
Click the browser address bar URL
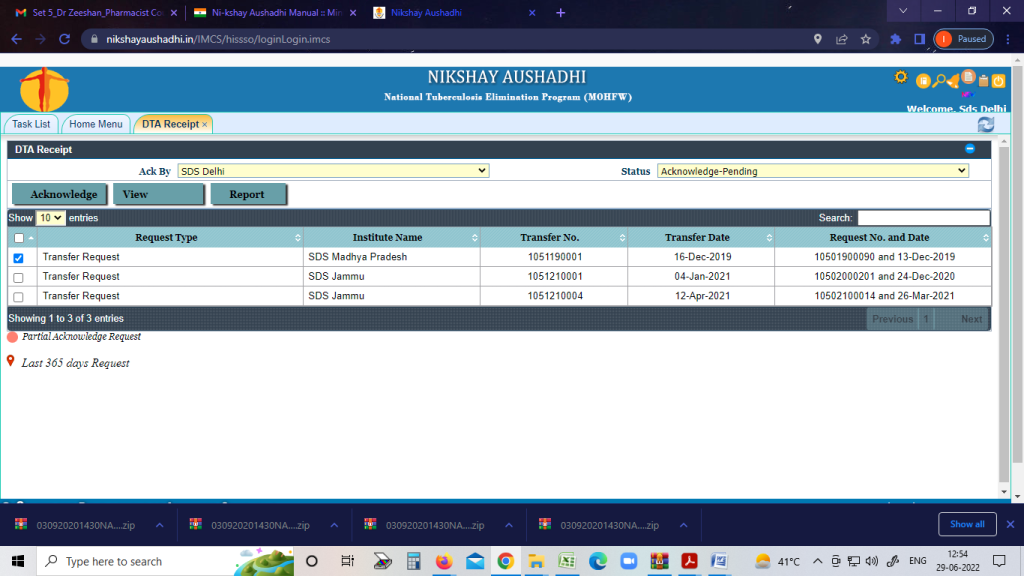coord(218,39)
